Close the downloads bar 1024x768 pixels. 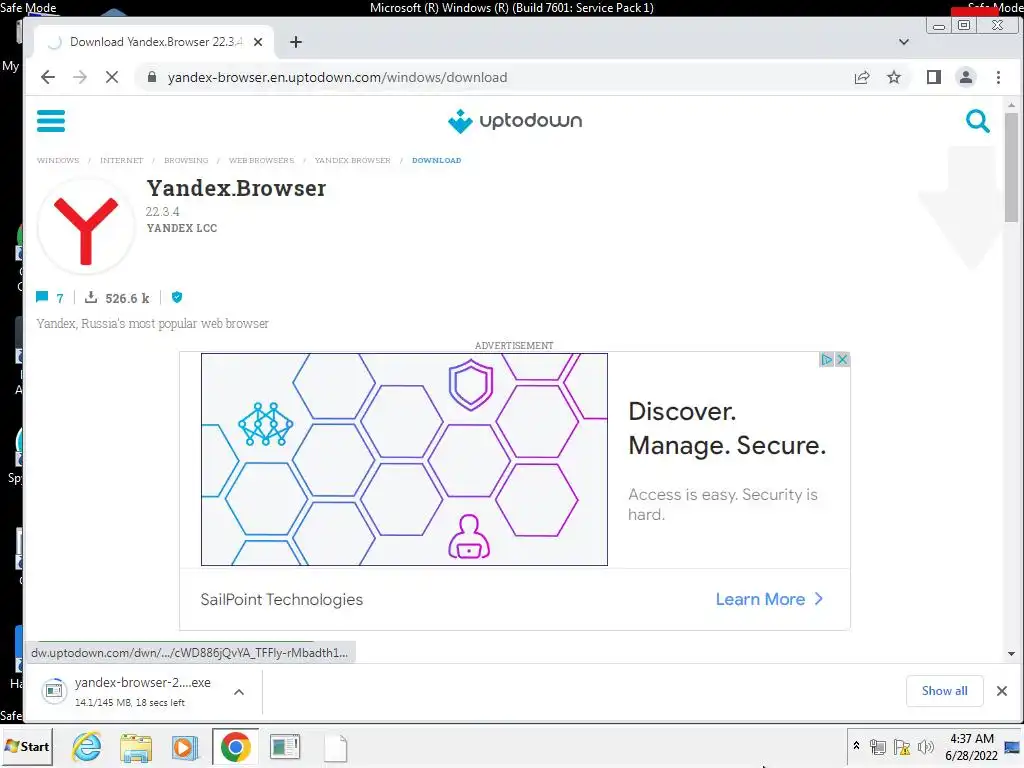(1002, 691)
